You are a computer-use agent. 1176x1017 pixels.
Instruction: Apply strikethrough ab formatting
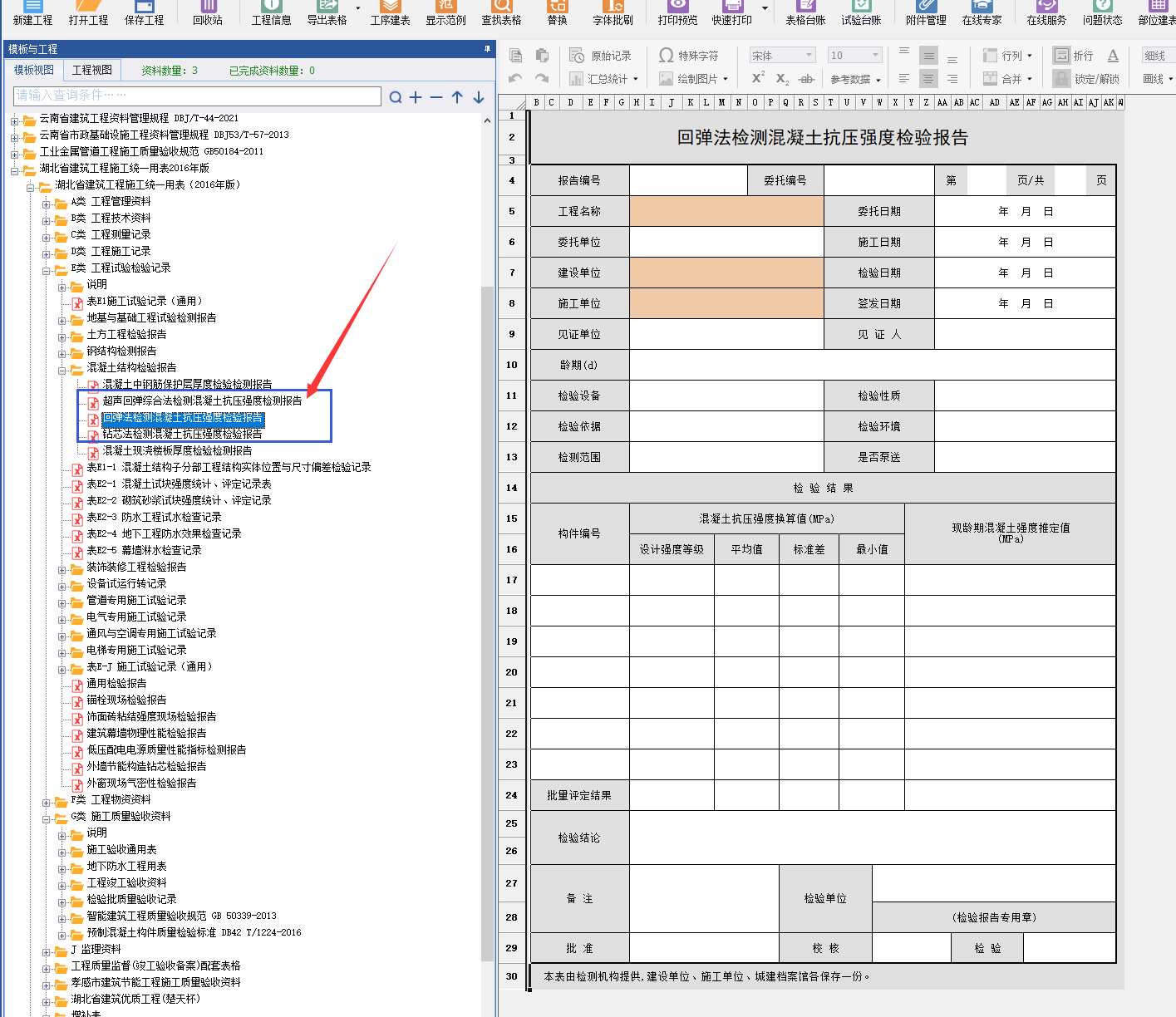(805, 79)
